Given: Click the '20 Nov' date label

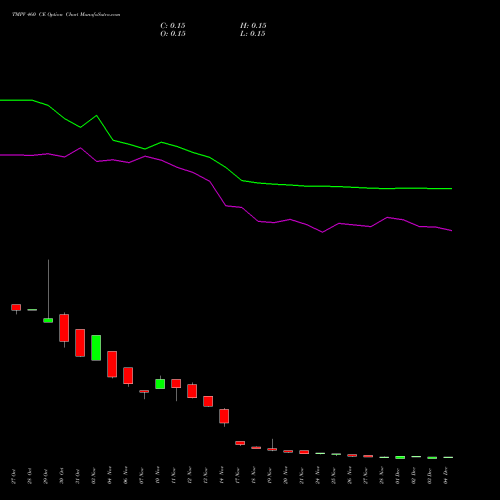Looking at the screenshot, I should click(286, 476).
